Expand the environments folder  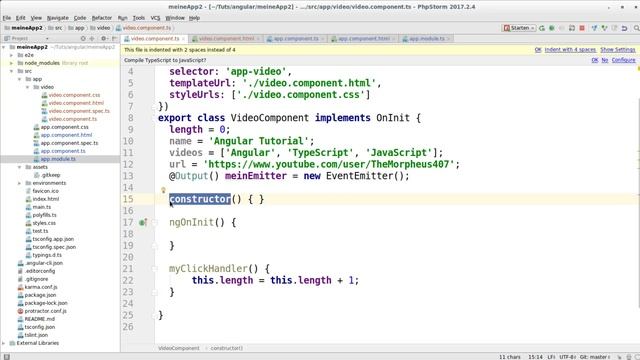[19, 183]
